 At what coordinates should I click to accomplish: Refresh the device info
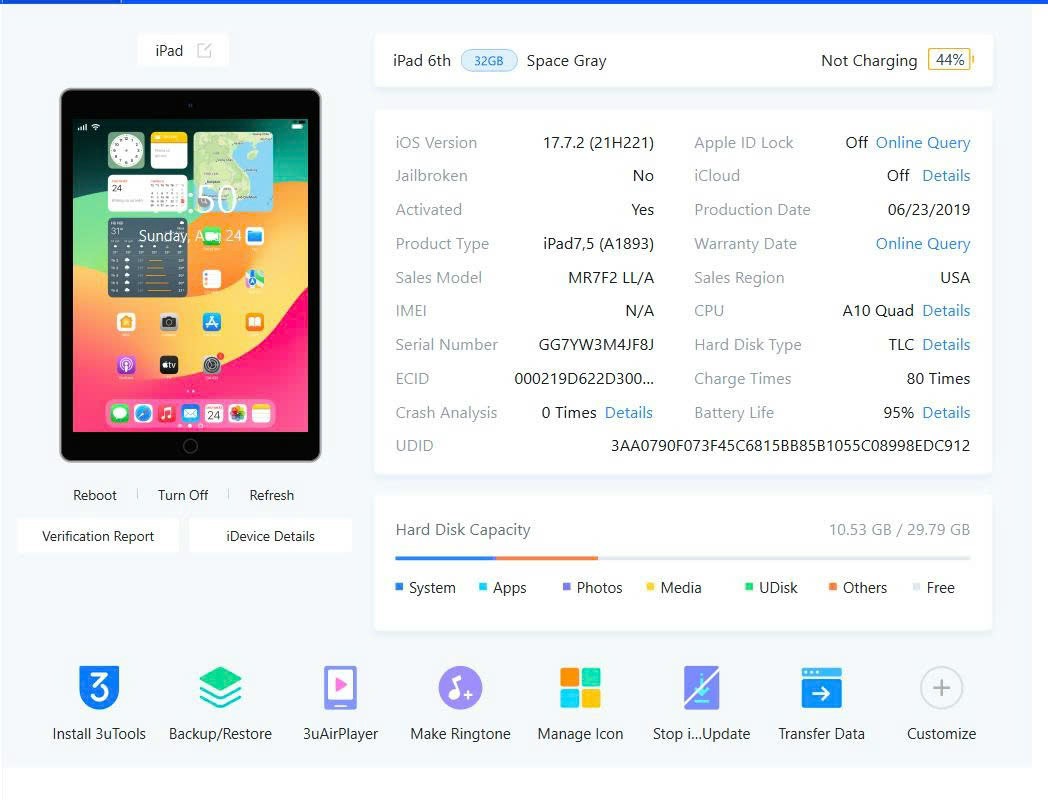coord(271,495)
